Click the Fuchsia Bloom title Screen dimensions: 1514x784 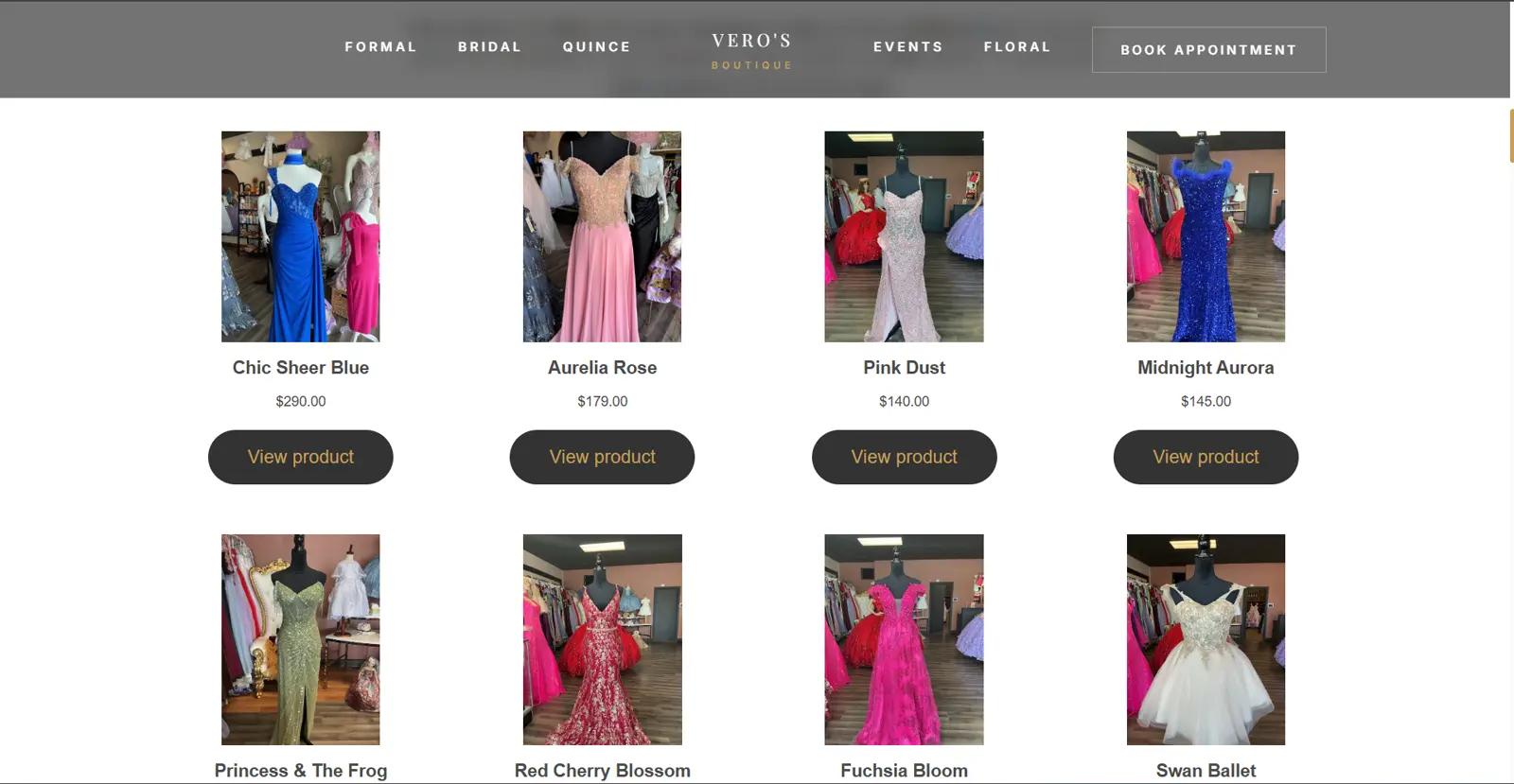pos(904,771)
